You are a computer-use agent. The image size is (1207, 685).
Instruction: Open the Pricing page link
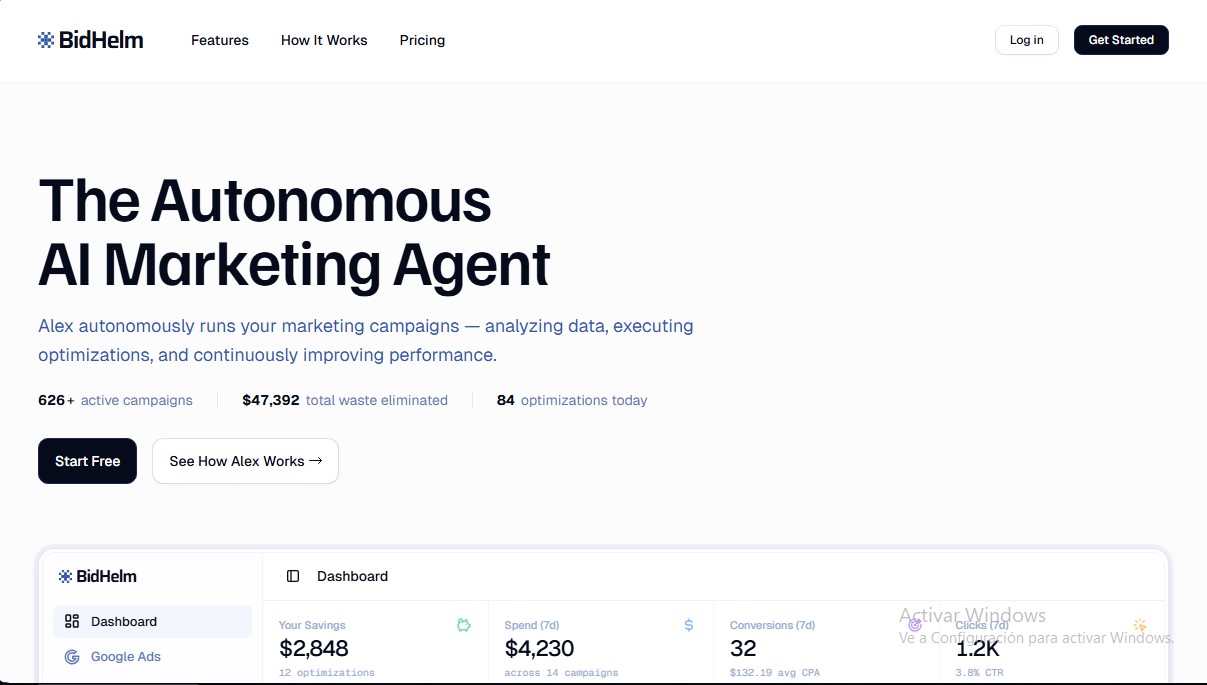click(x=422, y=40)
